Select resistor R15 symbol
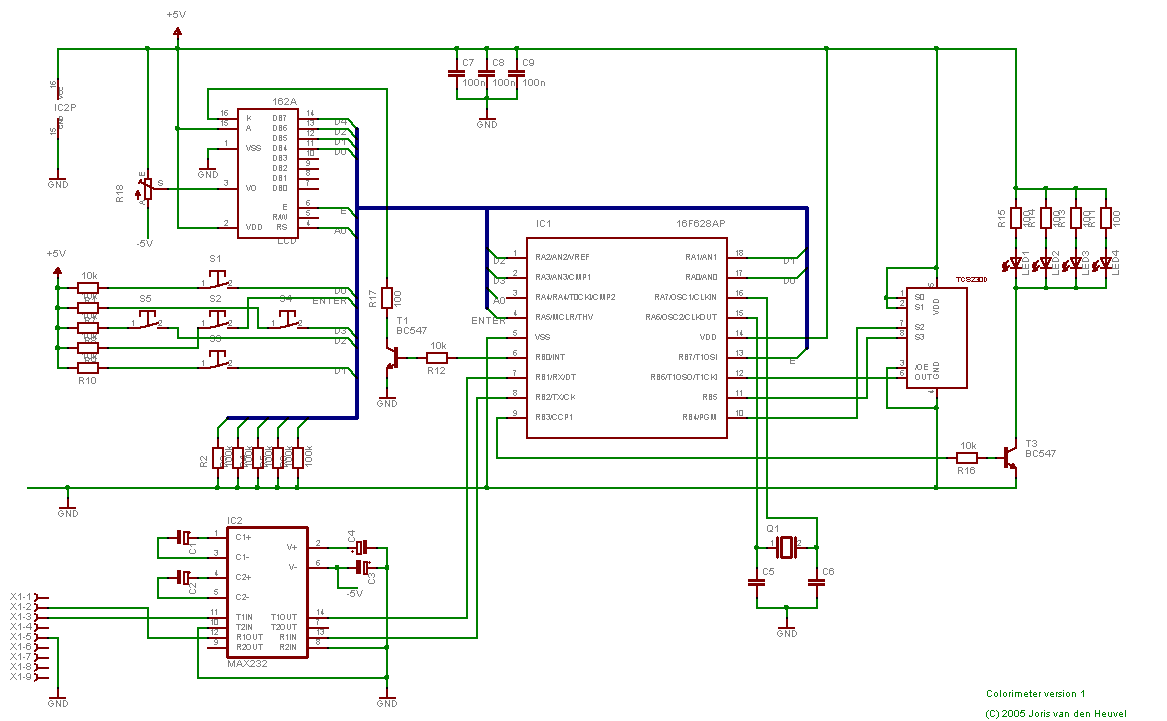The width and height of the screenshot is (1167, 721). [1016, 218]
